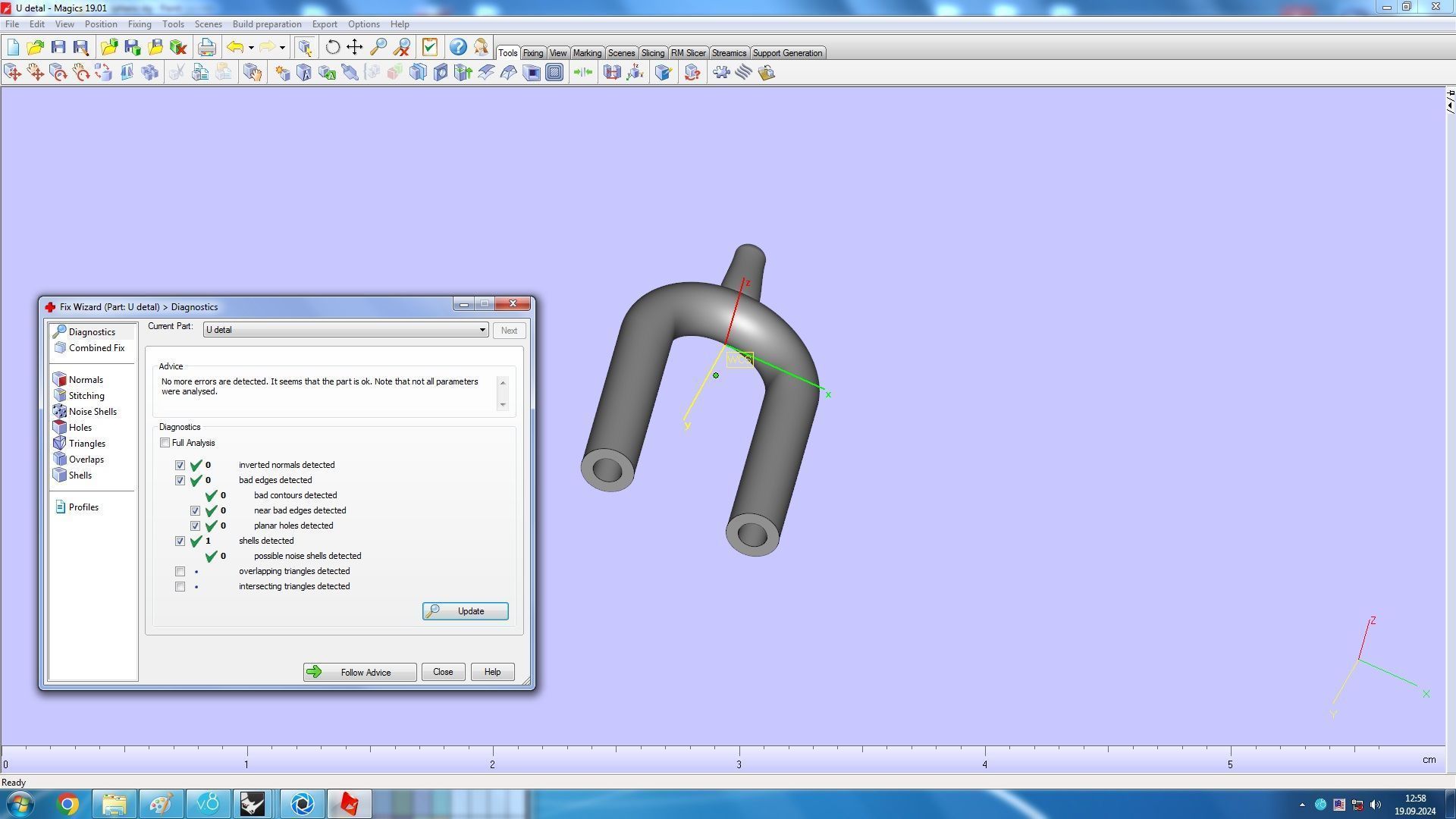
Task: Enable the Full Analysis checkbox
Action: pyautogui.click(x=165, y=443)
